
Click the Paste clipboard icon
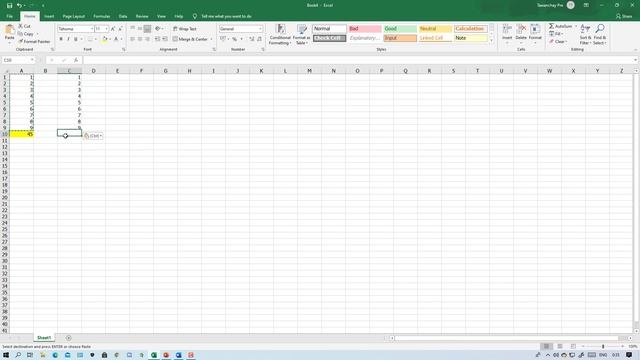pyautogui.click(x=9, y=30)
